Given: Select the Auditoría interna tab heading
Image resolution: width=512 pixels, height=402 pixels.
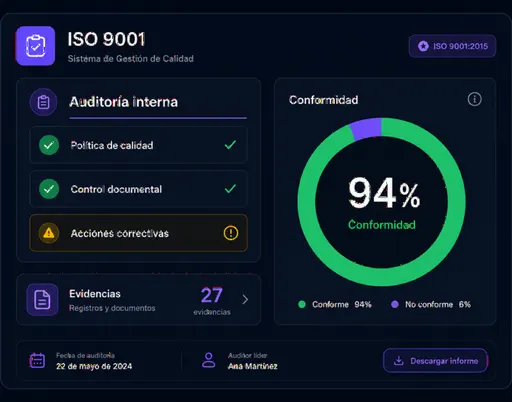Looking at the screenshot, I should (x=123, y=102).
